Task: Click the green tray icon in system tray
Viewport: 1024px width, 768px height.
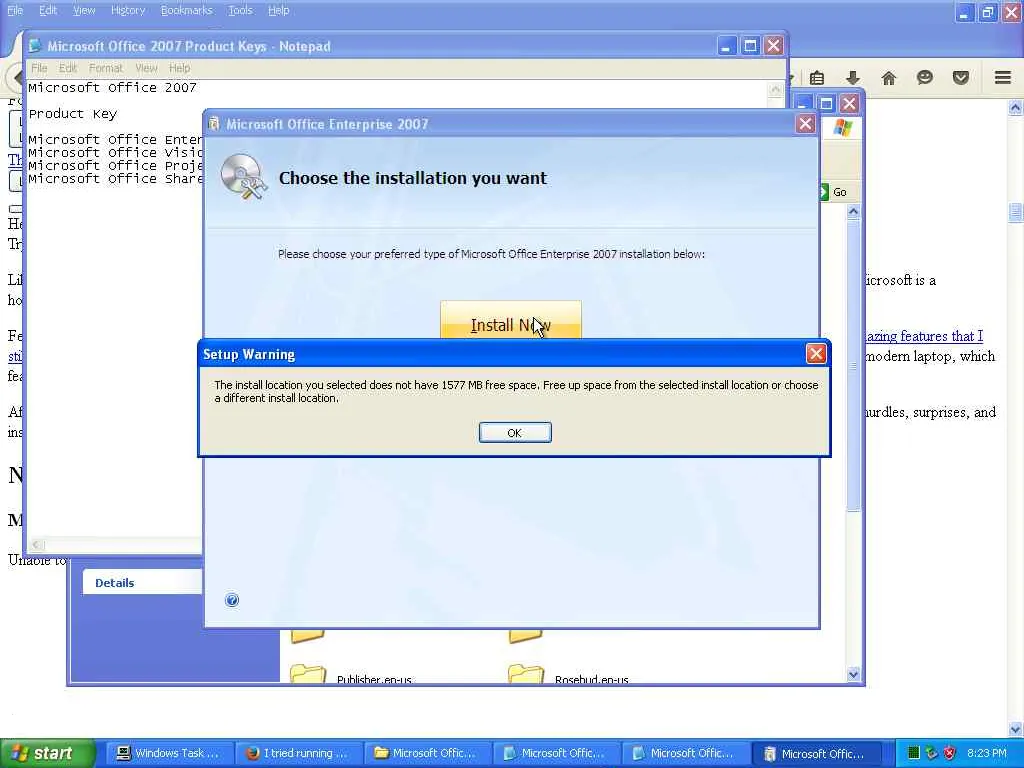Action: (x=914, y=753)
